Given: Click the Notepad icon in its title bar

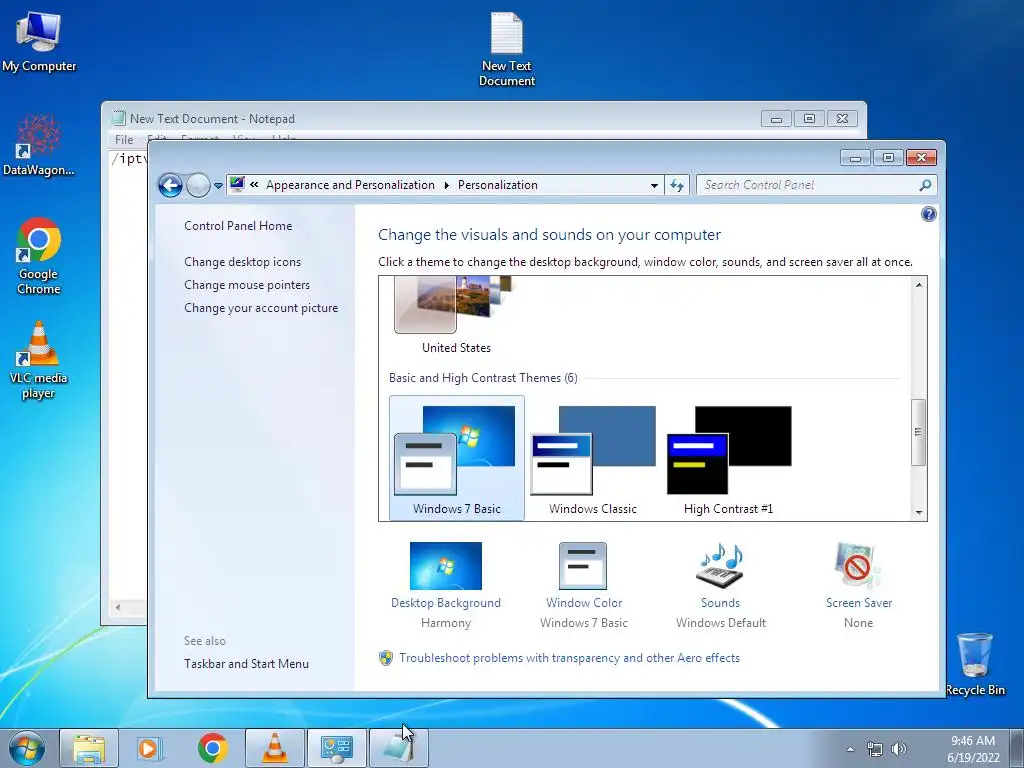Looking at the screenshot, I should [119, 118].
